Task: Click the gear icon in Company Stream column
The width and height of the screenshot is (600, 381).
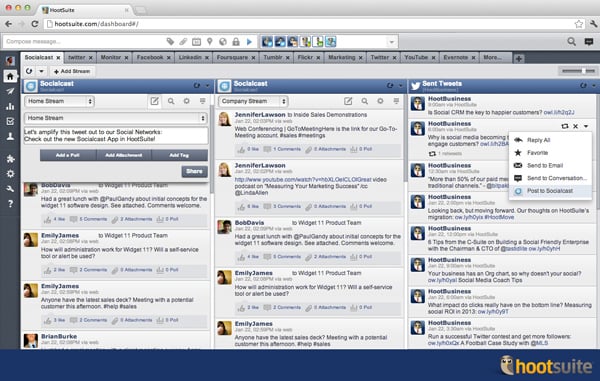Action: [x=380, y=101]
